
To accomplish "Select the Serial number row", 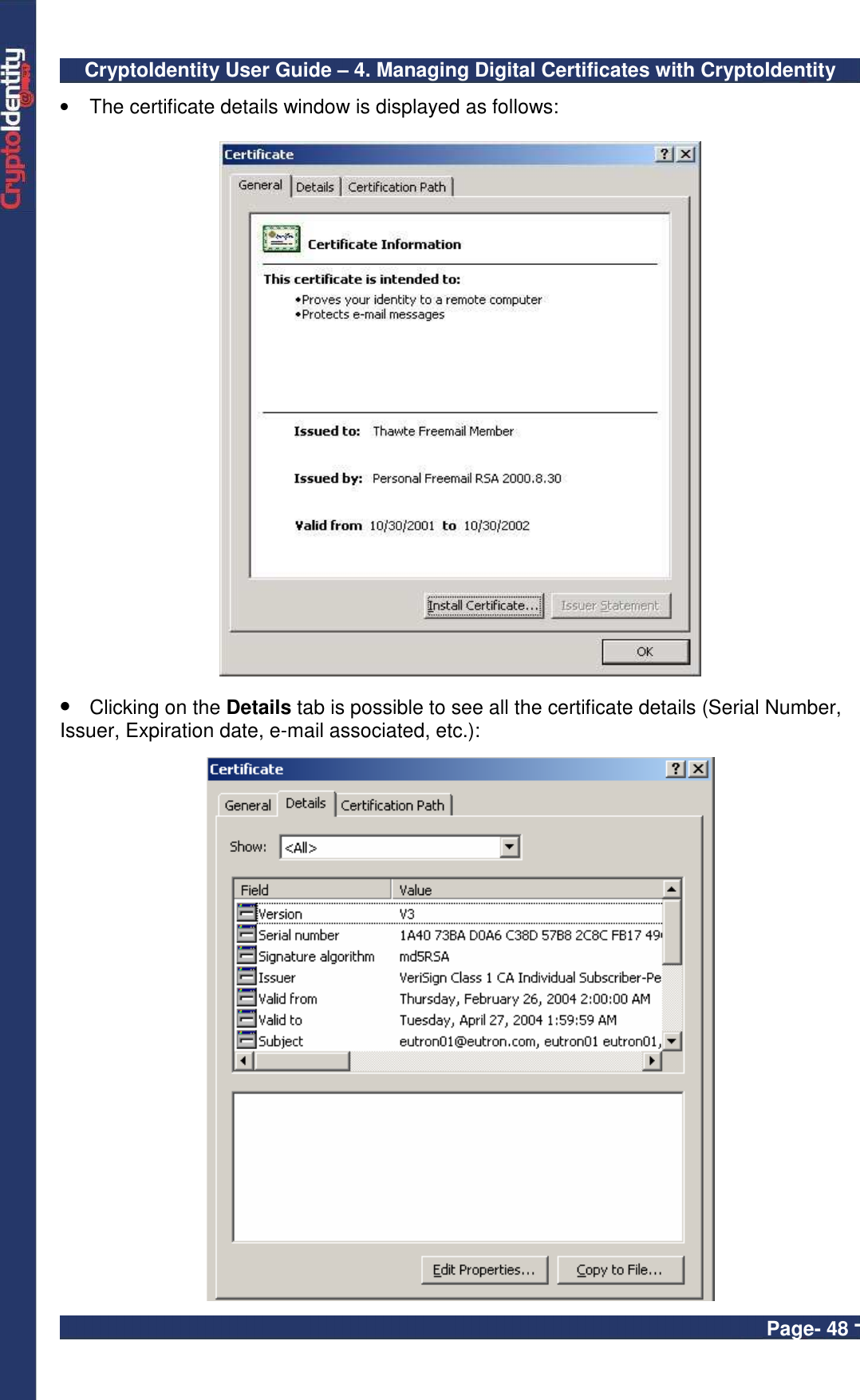I will click(x=449, y=935).
